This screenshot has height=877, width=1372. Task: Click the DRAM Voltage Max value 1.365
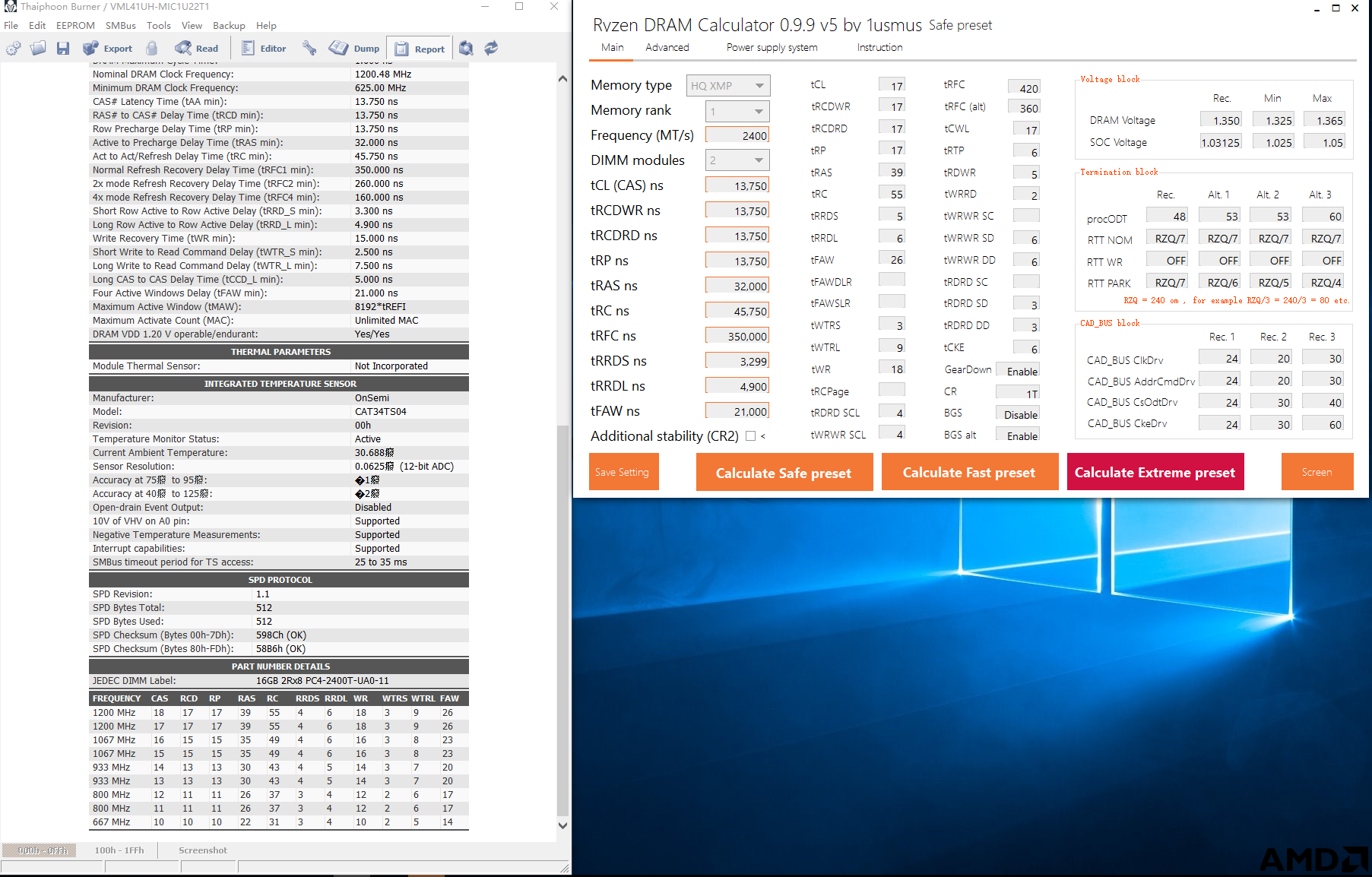1323,120
